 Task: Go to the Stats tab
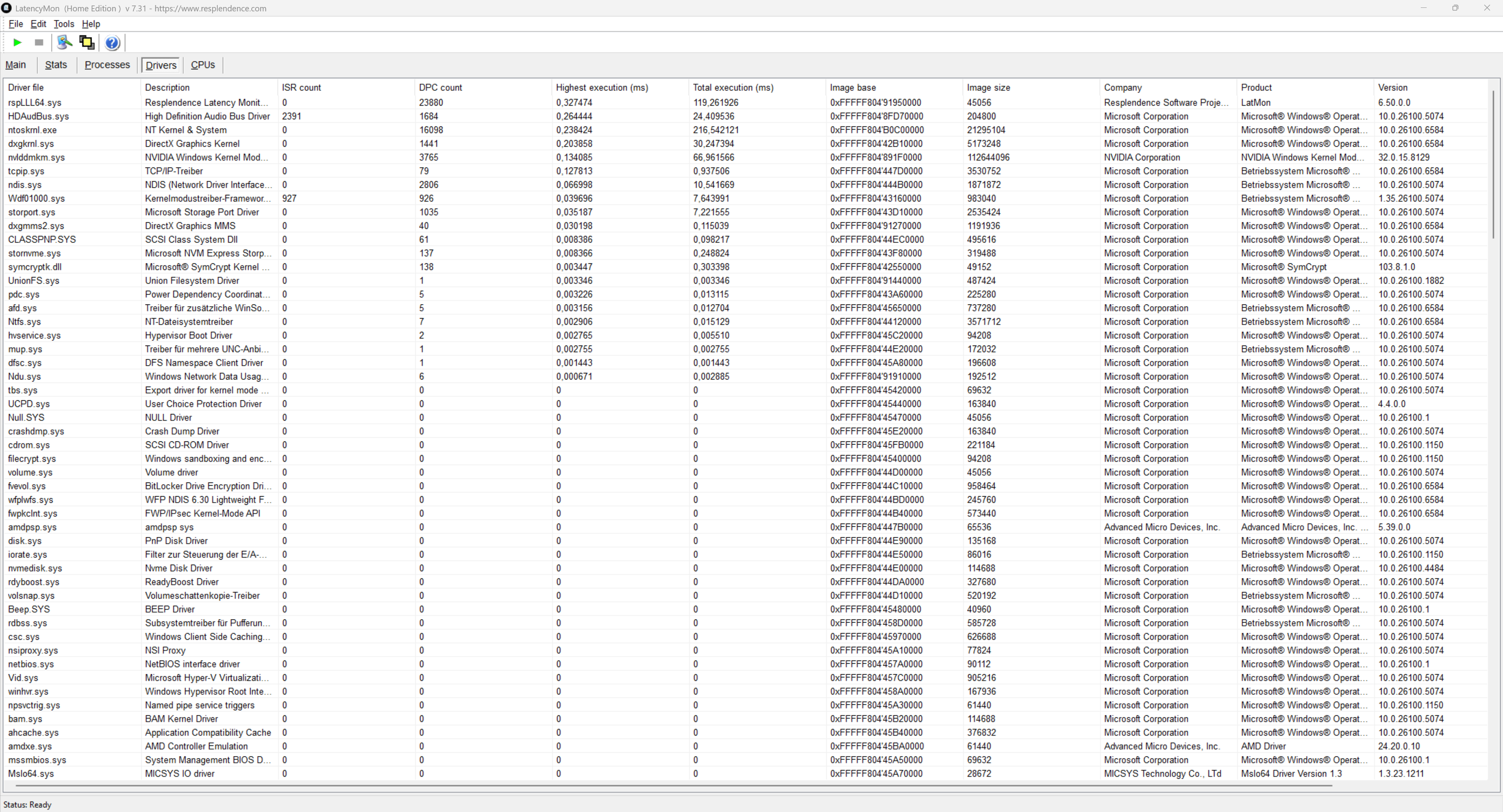click(x=56, y=65)
